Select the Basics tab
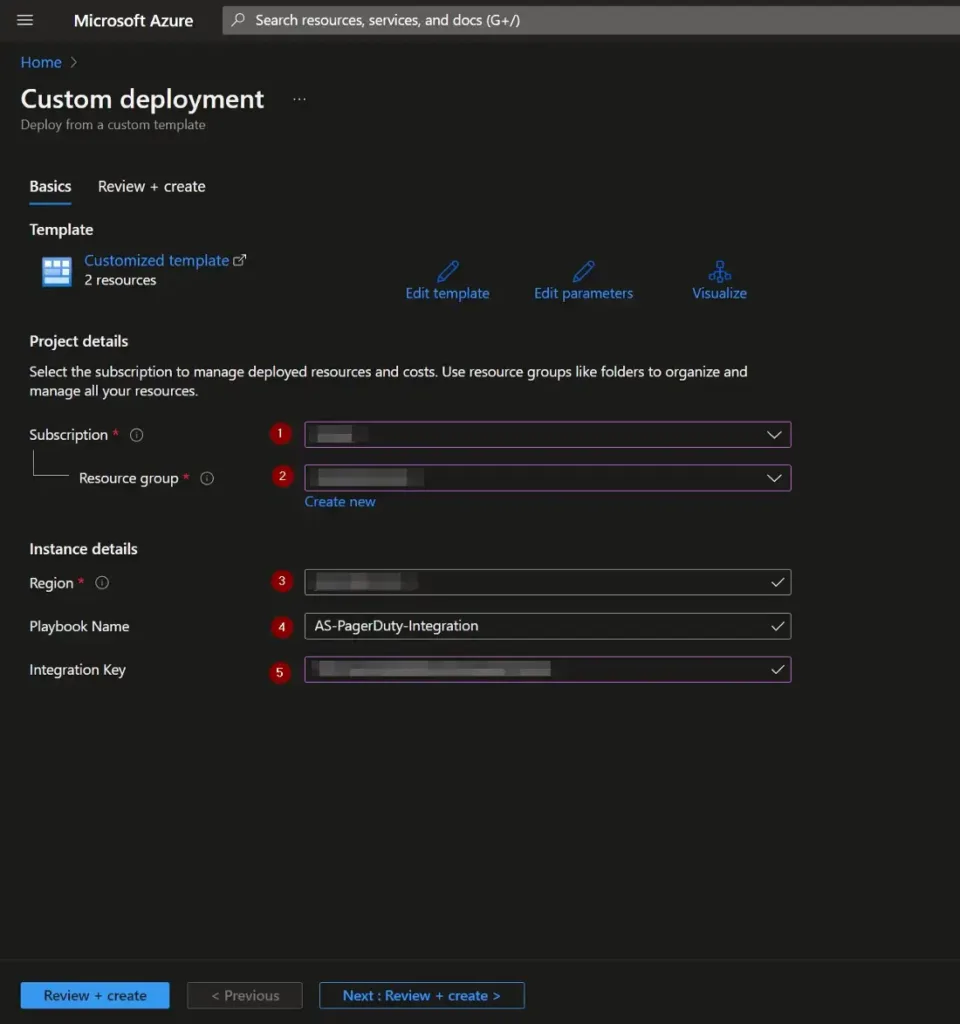960x1024 pixels. pyautogui.click(x=50, y=186)
